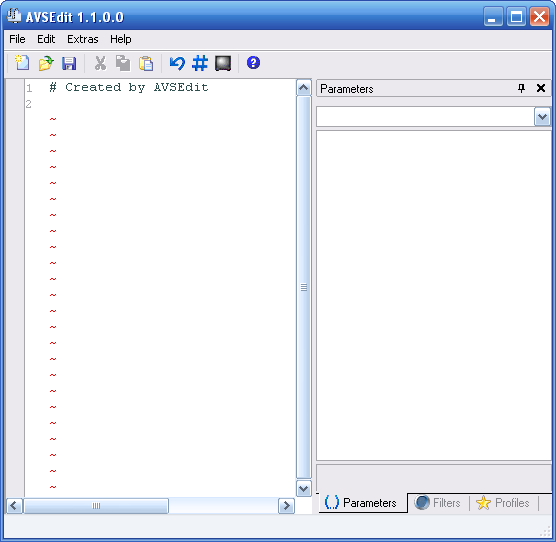Click the empty parameters list area
This screenshot has height=542, width=556.
[434, 295]
